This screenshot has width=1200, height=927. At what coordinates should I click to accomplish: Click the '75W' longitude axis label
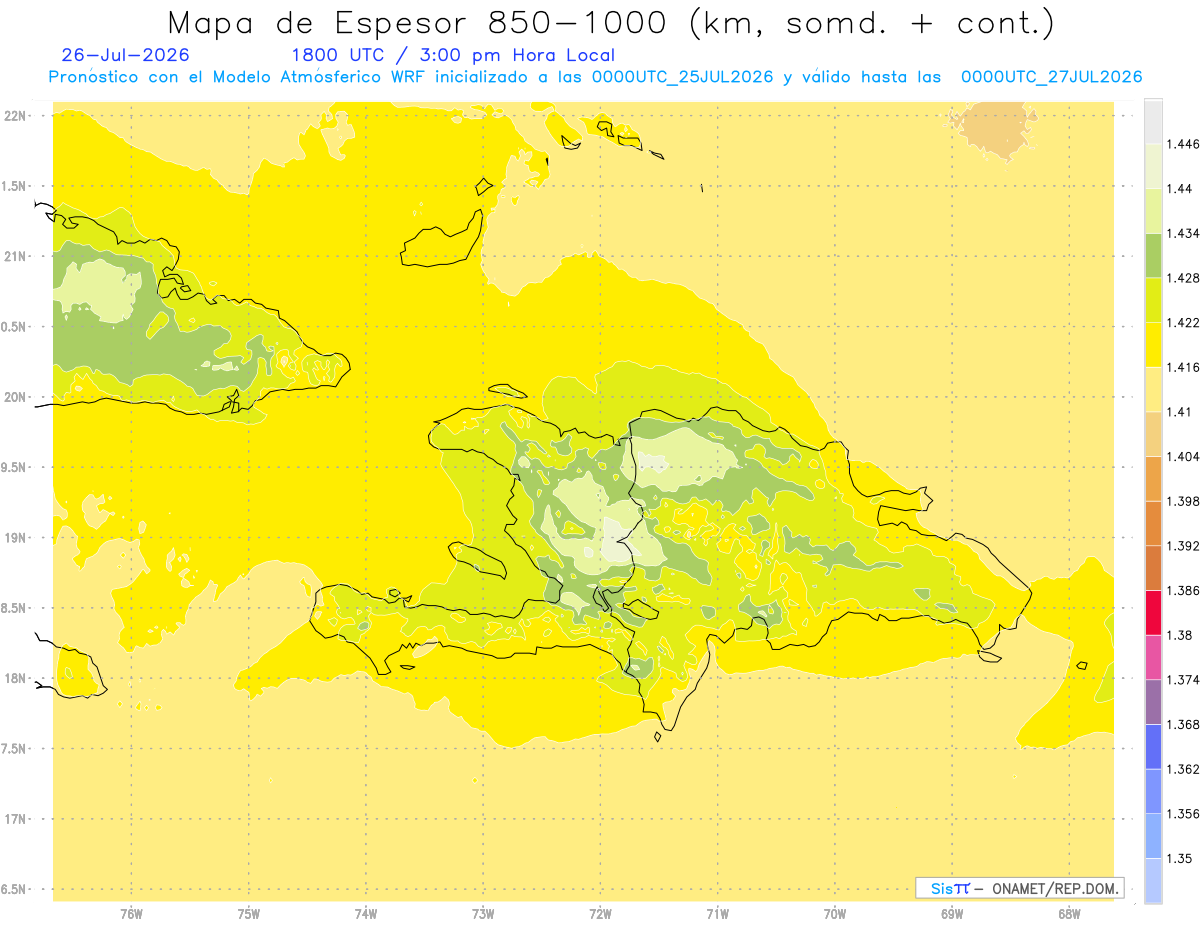point(249,914)
